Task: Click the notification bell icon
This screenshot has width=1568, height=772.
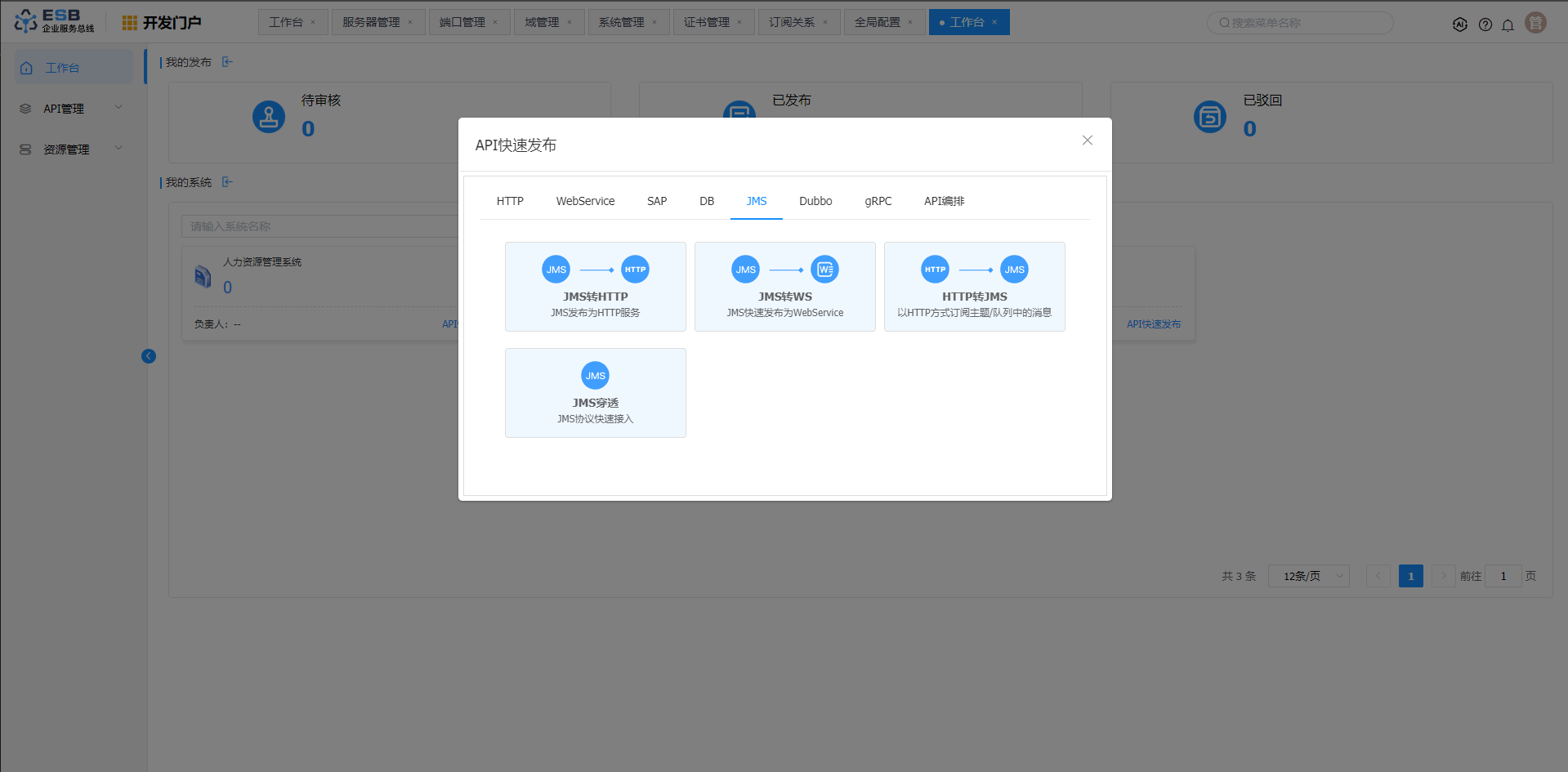Action: 1508,25
